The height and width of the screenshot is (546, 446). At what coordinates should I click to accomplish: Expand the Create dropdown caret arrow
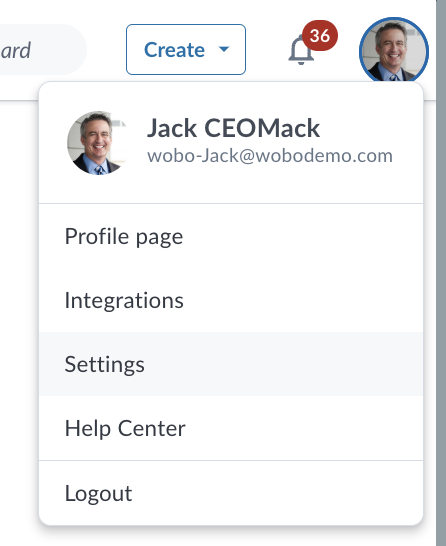[224, 49]
